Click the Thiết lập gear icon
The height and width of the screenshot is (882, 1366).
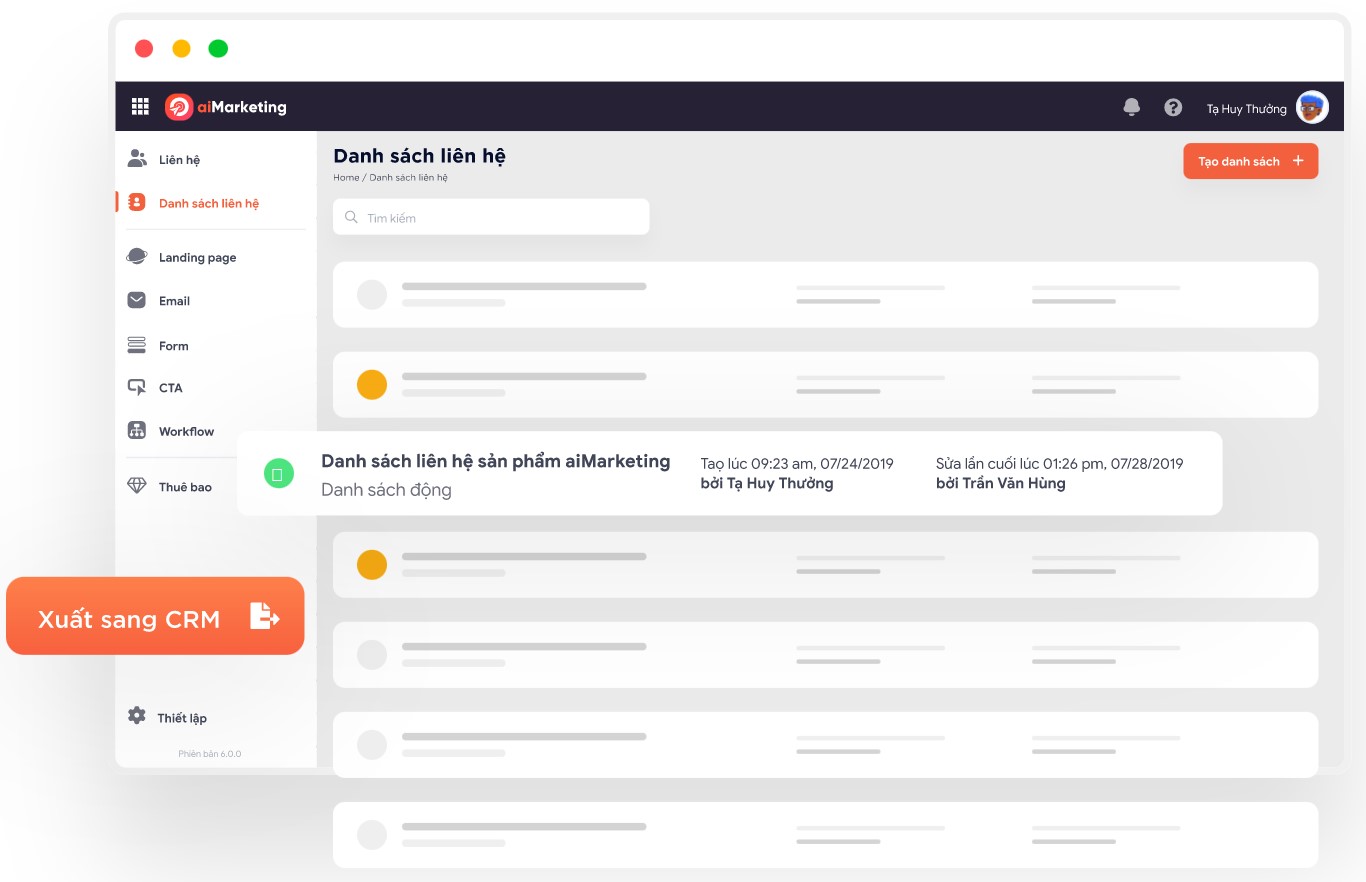tap(136, 716)
